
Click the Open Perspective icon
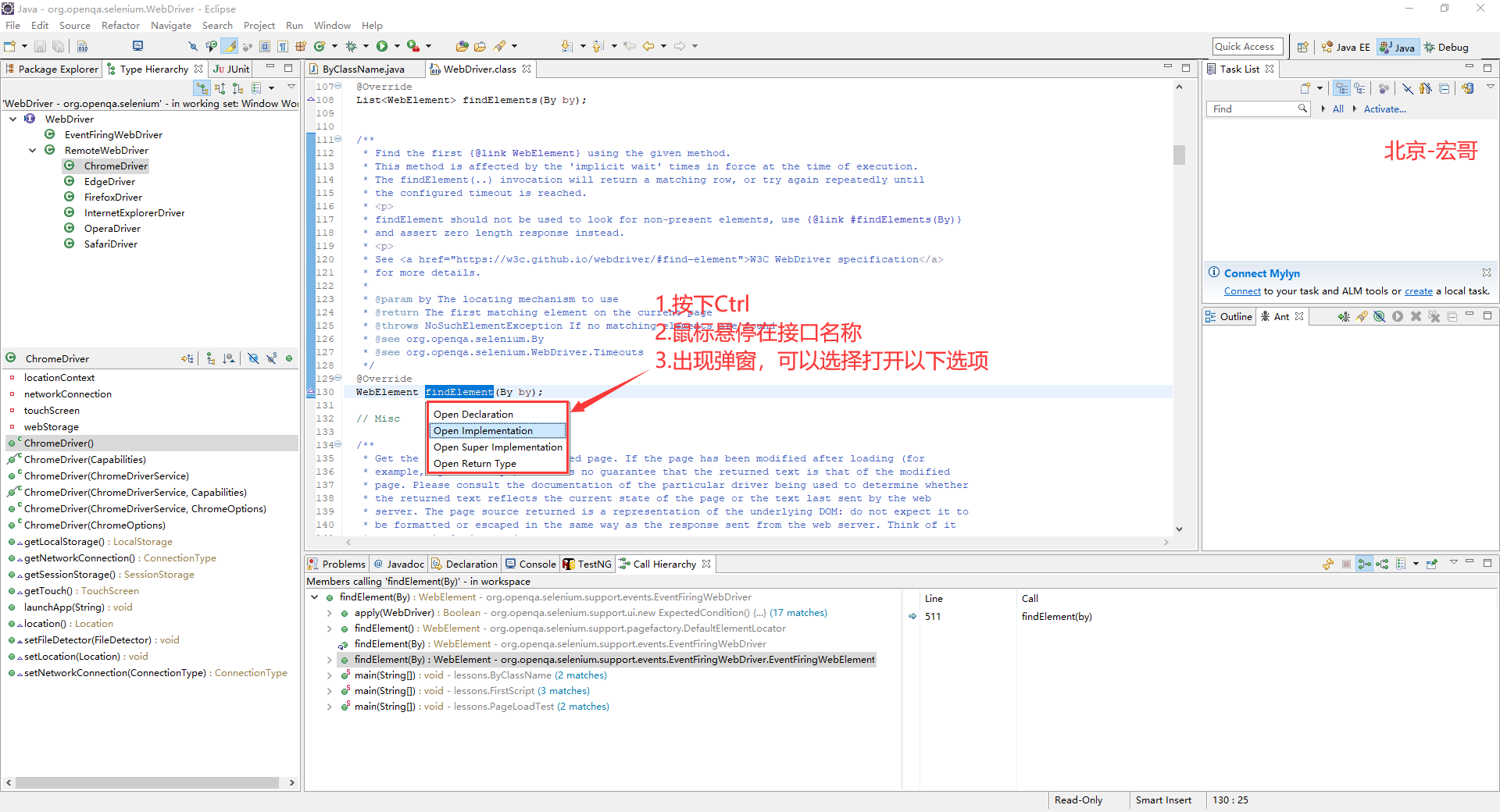point(1302,47)
